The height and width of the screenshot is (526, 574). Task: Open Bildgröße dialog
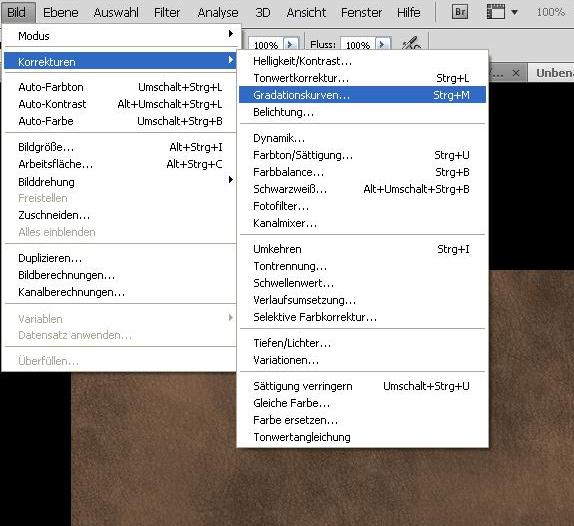(x=120, y=147)
